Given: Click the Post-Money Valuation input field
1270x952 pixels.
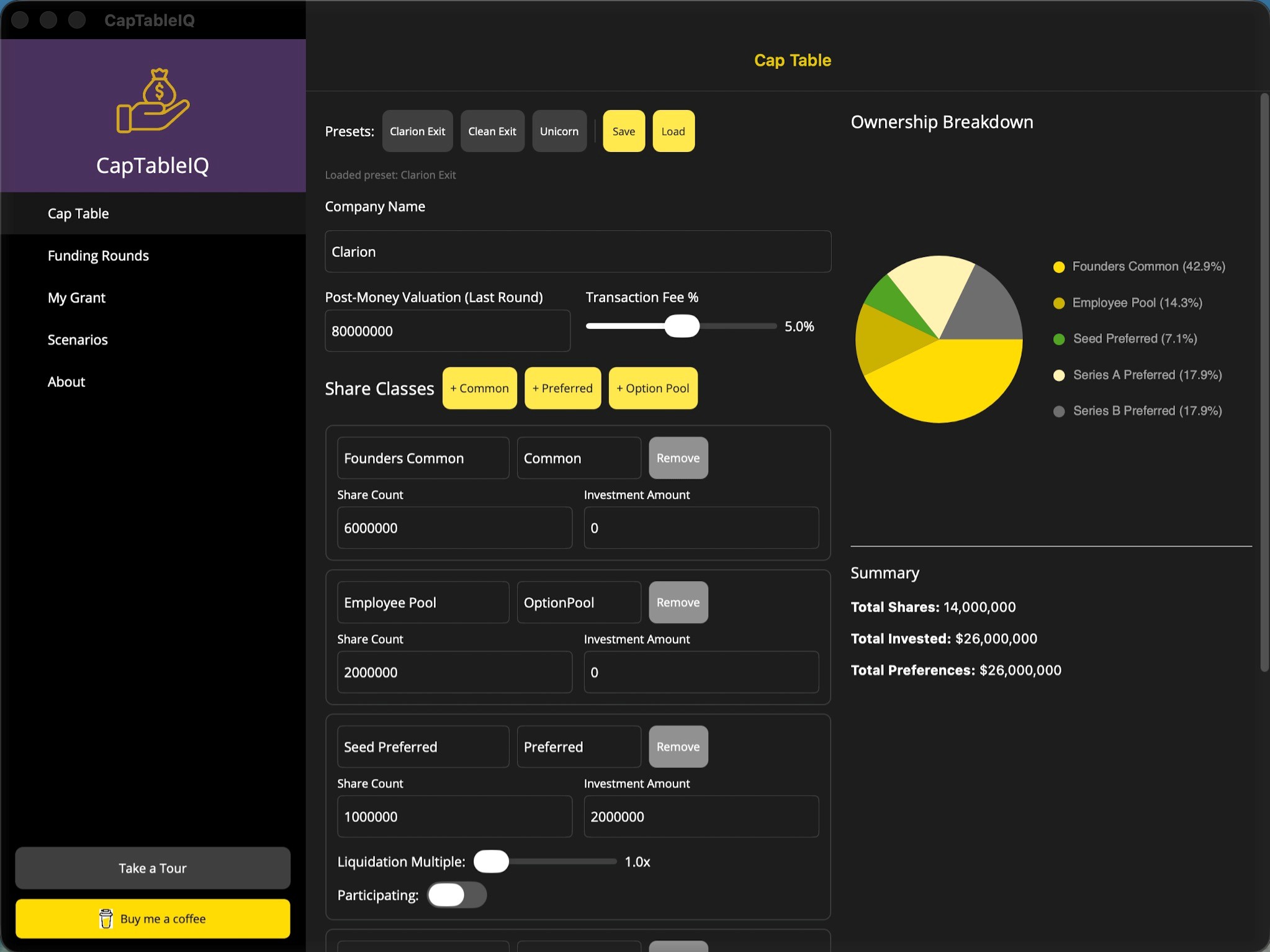Looking at the screenshot, I should (447, 331).
